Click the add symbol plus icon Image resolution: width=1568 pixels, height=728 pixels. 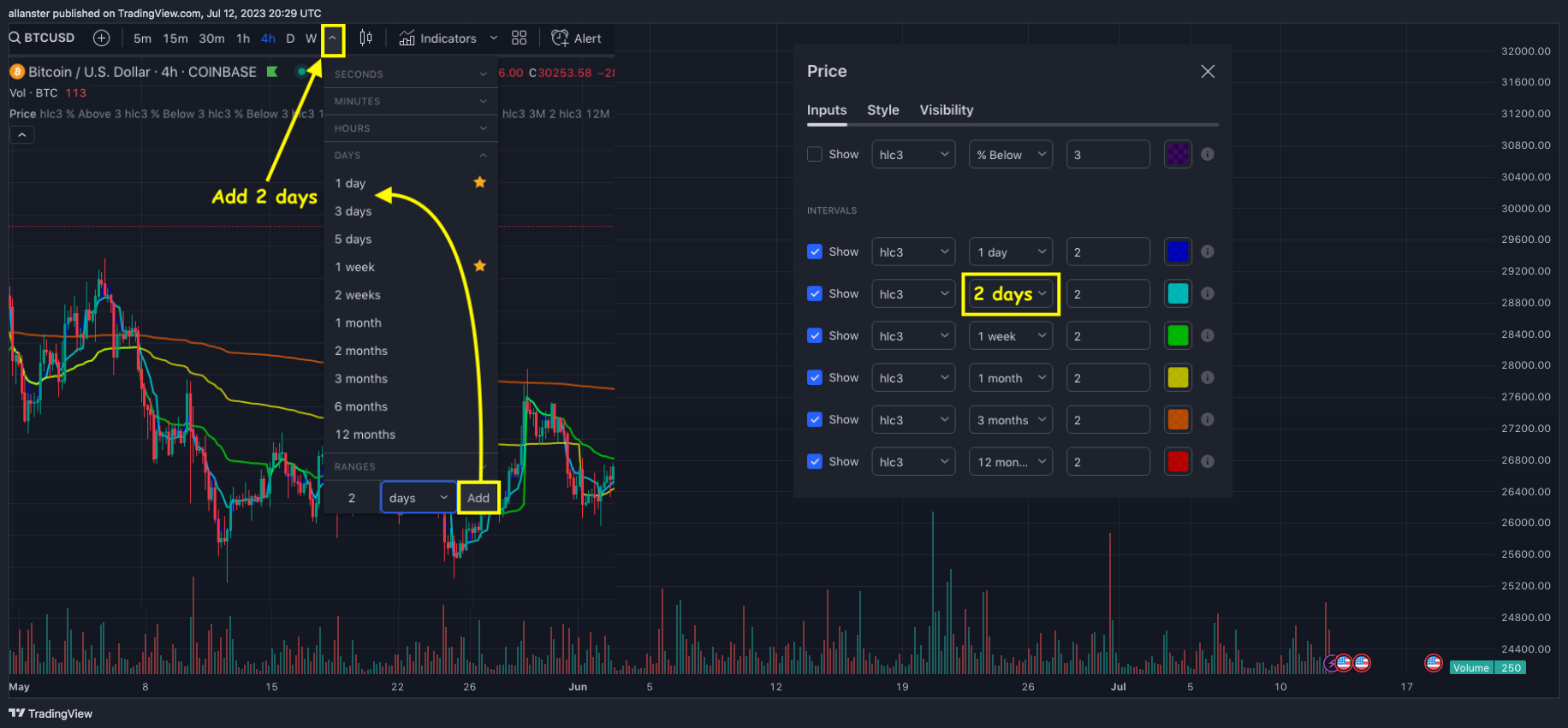pyautogui.click(x=101, y=38)
